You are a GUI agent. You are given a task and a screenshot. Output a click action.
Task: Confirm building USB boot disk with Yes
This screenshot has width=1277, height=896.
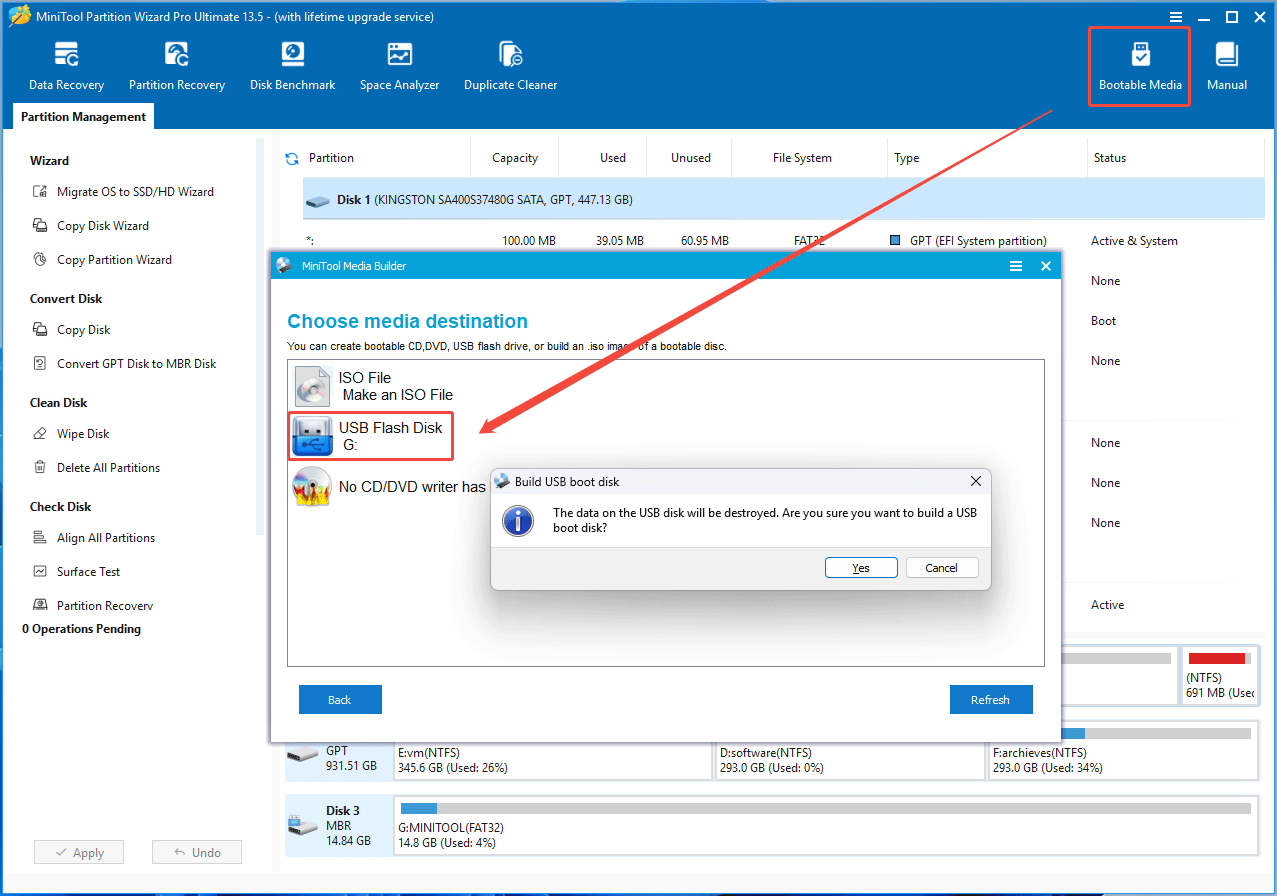(860, 567)
